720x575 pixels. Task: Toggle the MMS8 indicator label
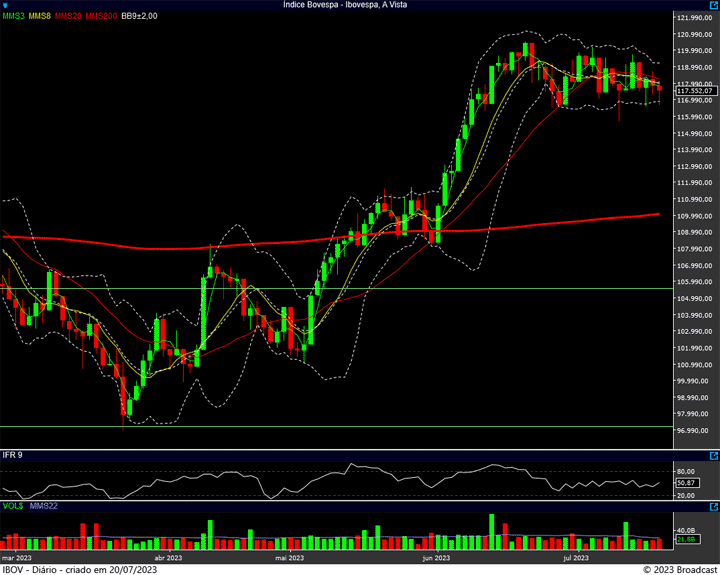40,17
